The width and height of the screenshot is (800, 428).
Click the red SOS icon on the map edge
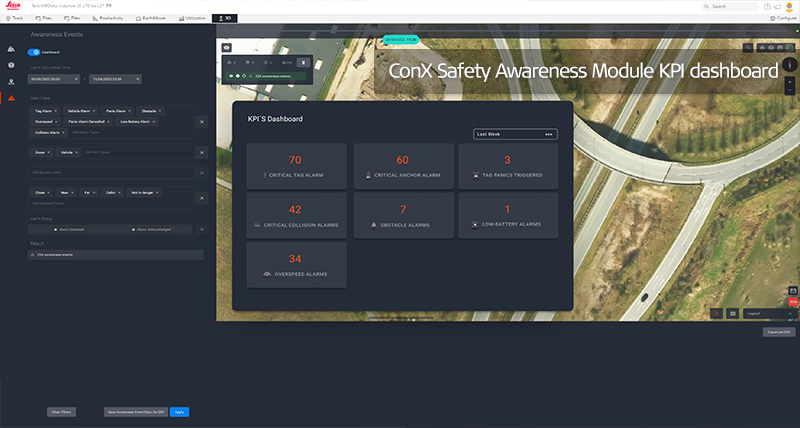tap(793, 302)
